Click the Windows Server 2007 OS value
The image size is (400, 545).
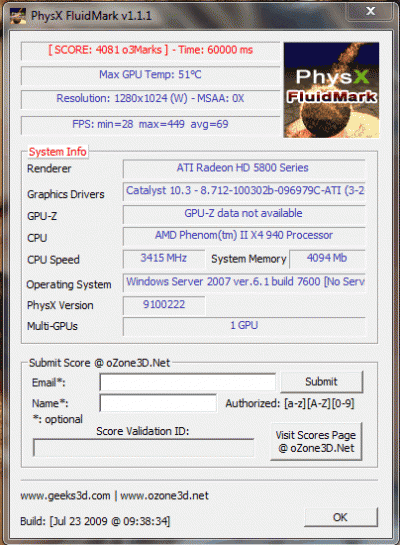(x=244, y=282)
